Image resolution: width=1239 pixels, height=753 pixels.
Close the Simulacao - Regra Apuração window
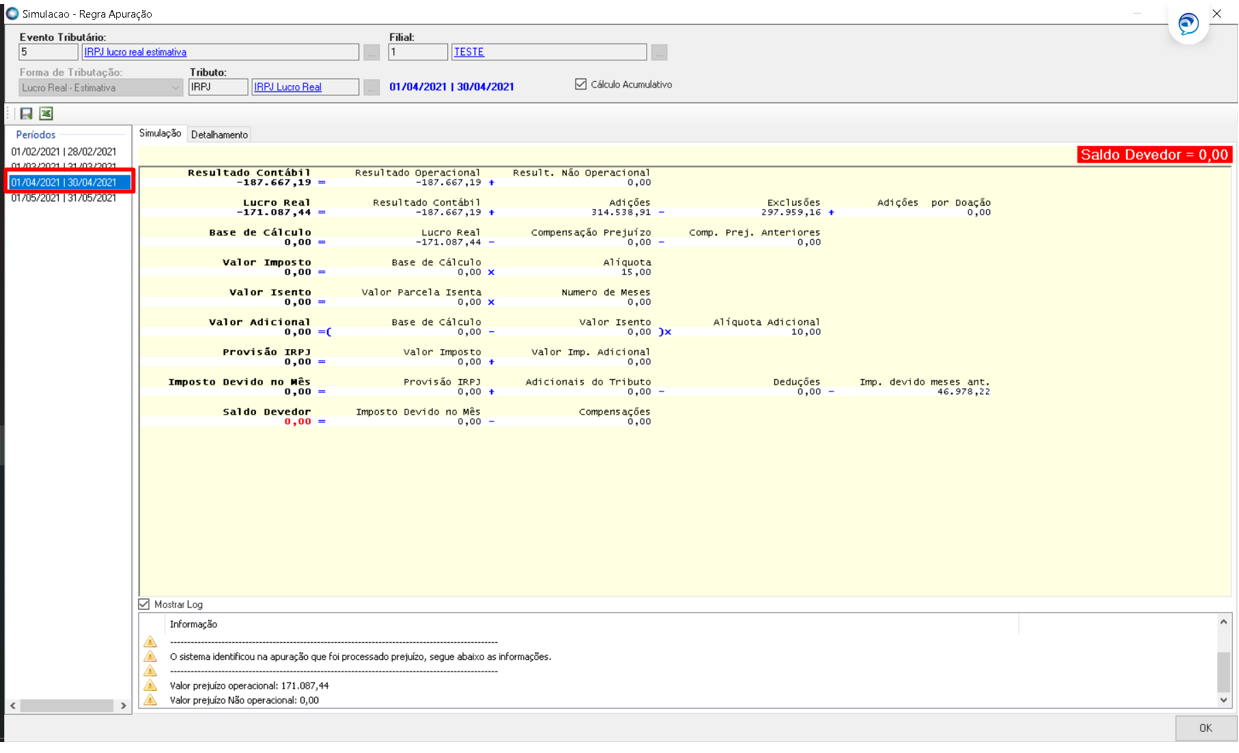click(x=1217, y=14)
